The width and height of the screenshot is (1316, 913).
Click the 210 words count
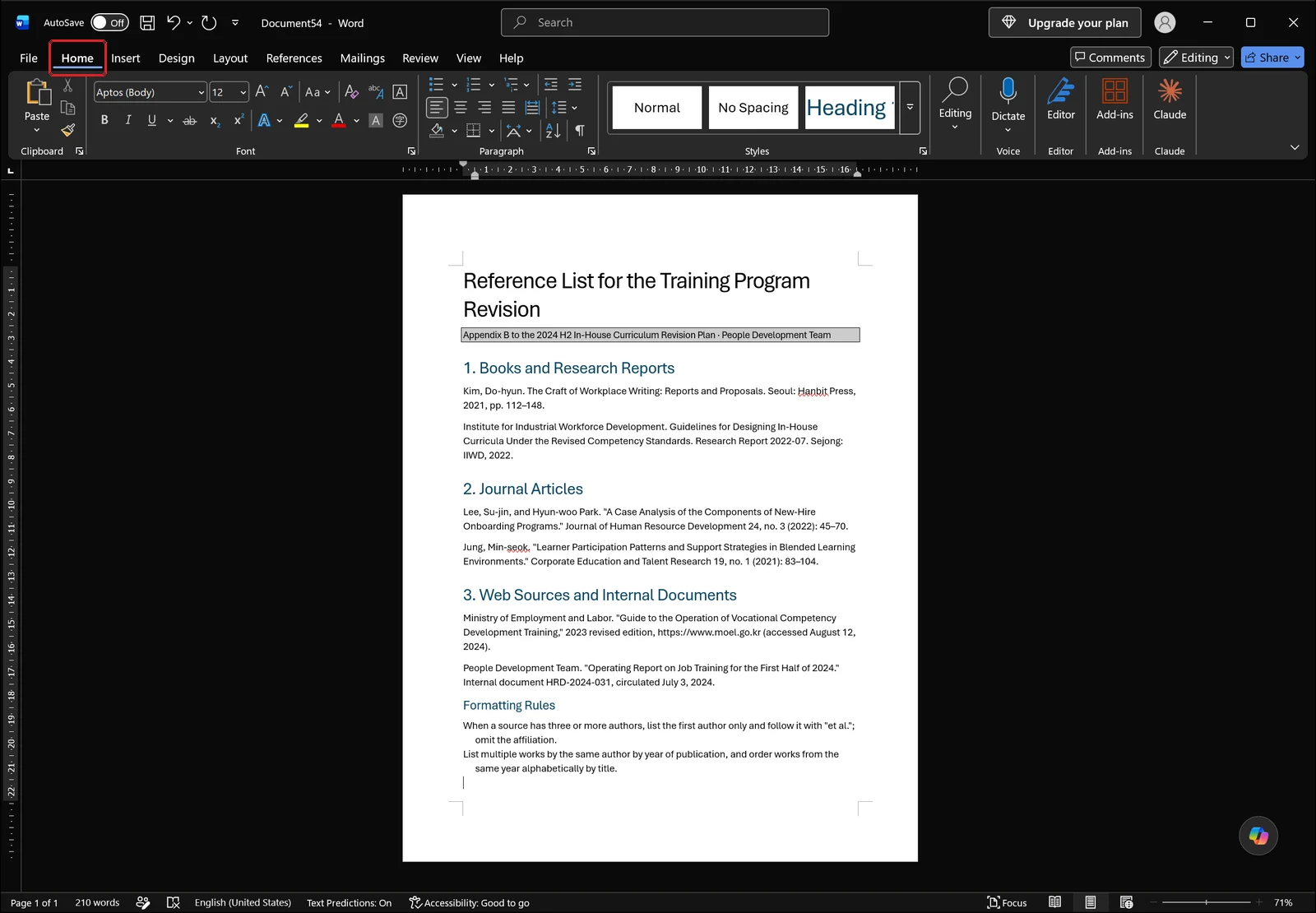[x=97, y=903]
